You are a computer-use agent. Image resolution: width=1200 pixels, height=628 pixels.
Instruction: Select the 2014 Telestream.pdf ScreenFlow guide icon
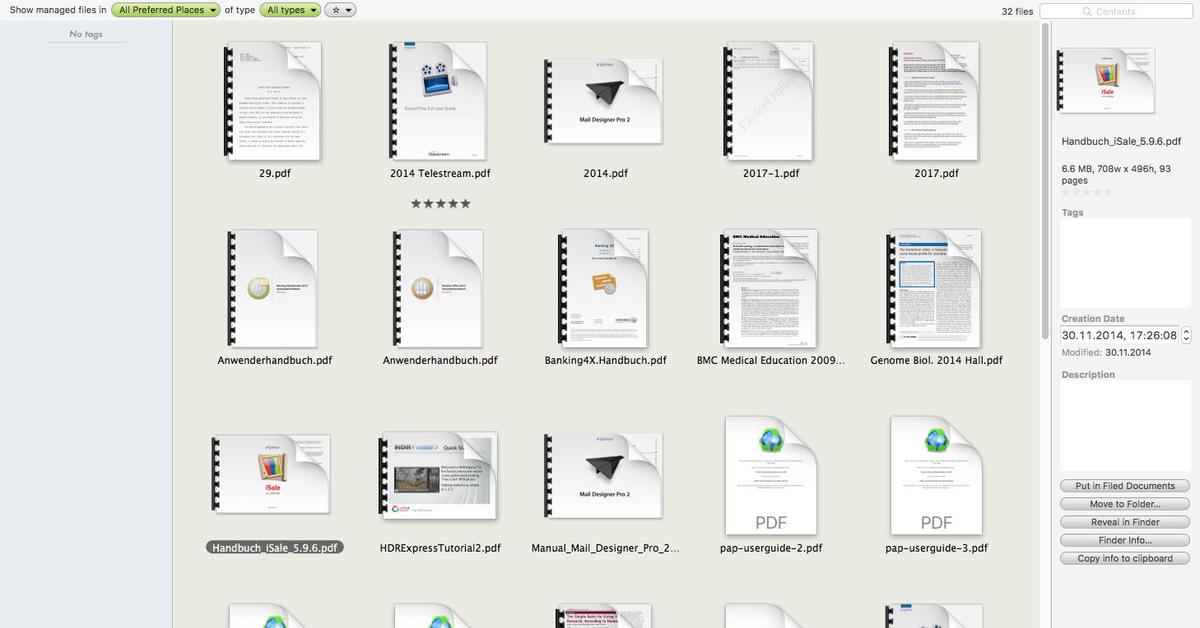[x=440, y=101]
